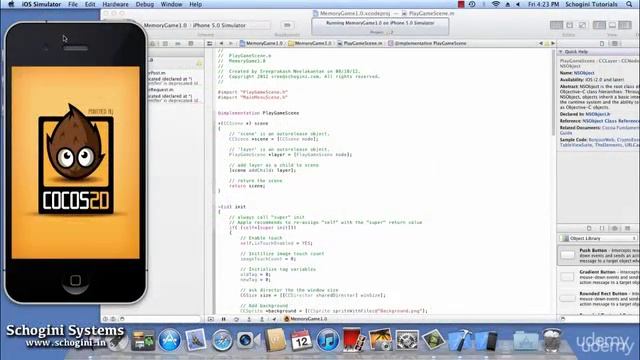Click Step Over in debug bar
Viewport: 640px width, 360px height.
pos(236,319)
